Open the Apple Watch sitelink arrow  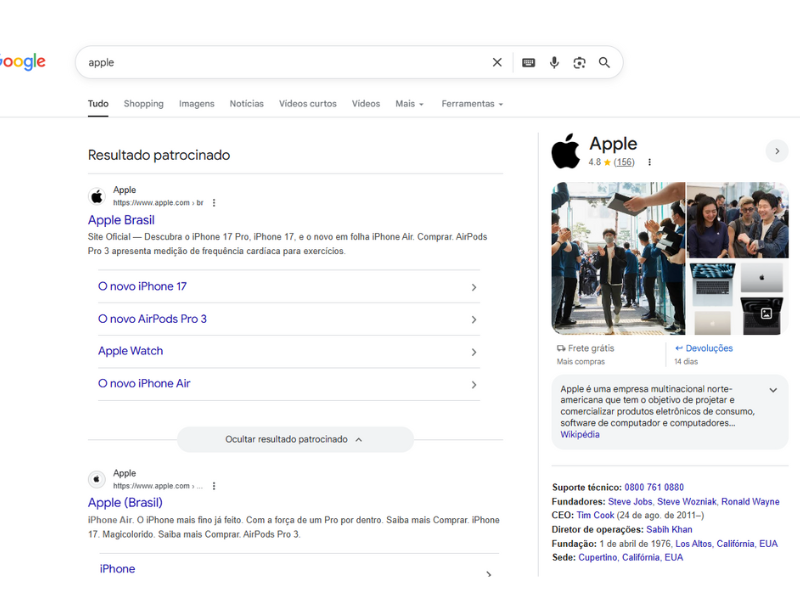pos(474,352)
